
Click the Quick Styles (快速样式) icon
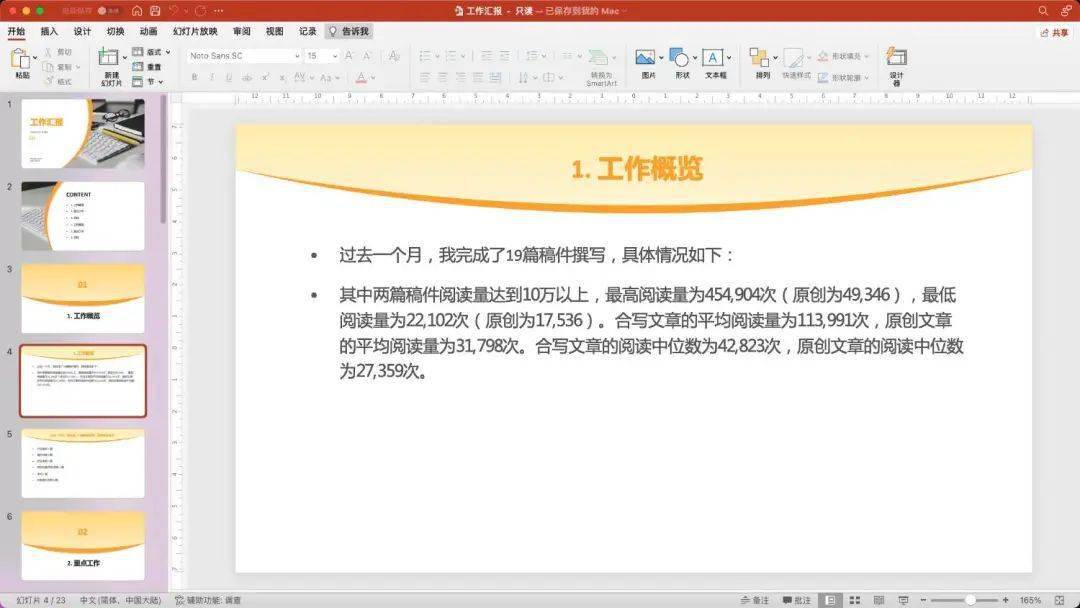793,58
